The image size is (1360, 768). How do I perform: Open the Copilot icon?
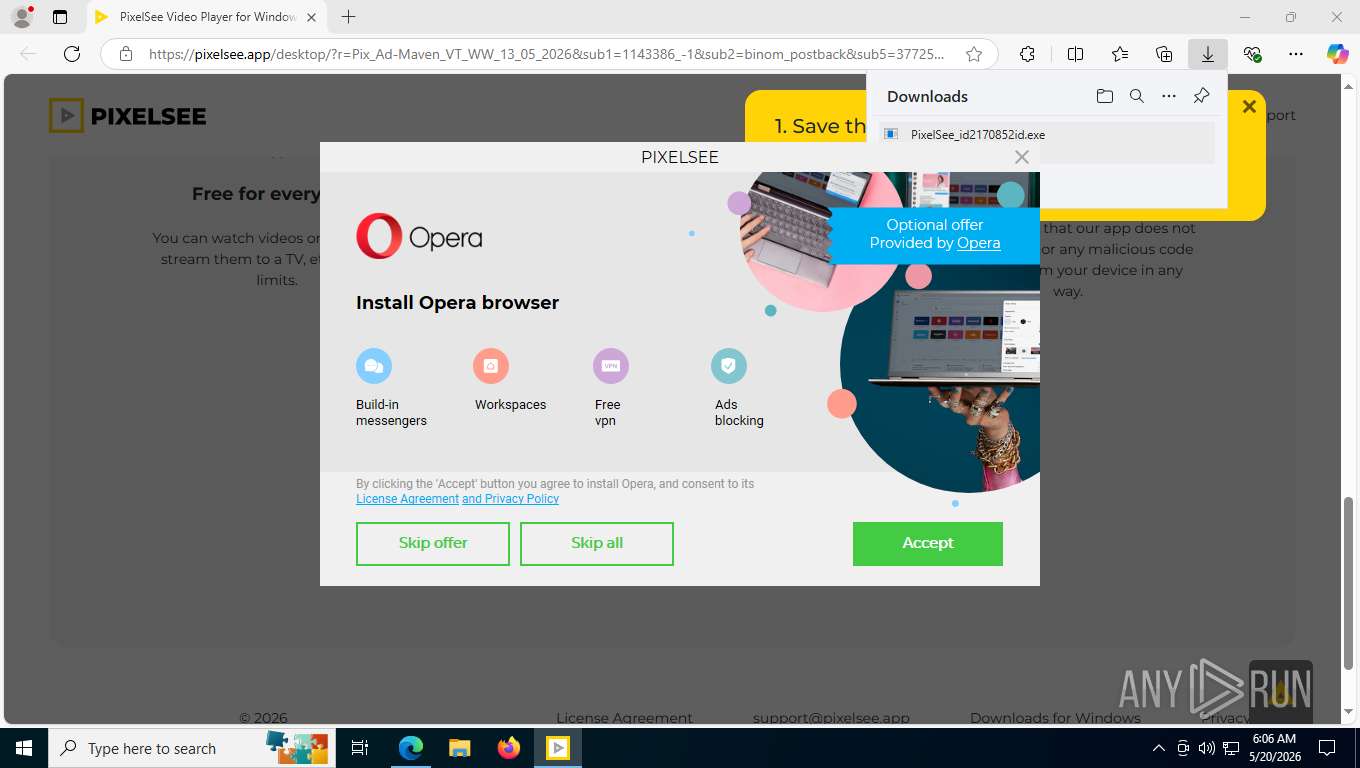coord(1338,54)
